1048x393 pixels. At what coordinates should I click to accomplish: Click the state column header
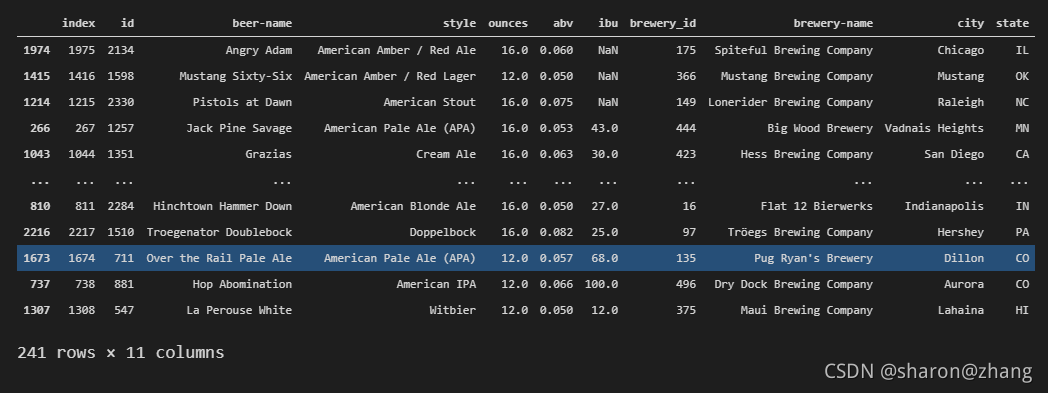[1012, 23]
